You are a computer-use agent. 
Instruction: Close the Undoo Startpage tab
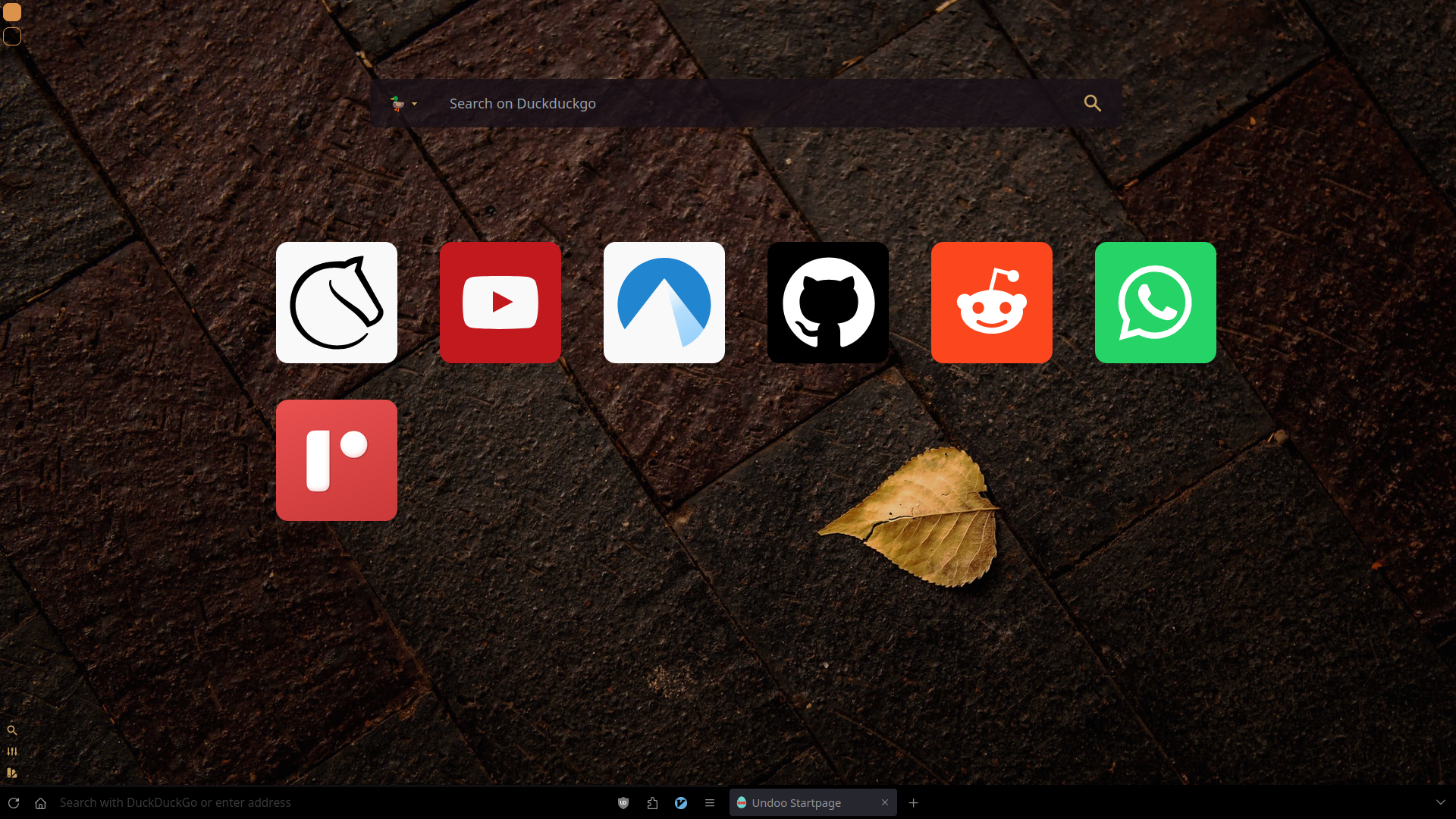(884, 802)
